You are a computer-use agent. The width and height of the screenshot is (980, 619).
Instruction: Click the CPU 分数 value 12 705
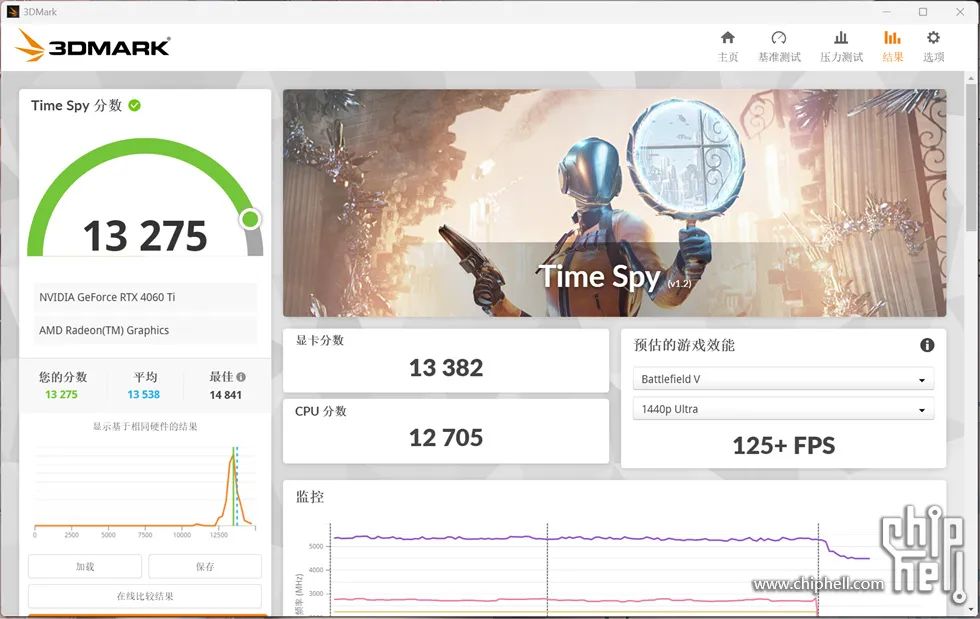(x=446, y=438)
